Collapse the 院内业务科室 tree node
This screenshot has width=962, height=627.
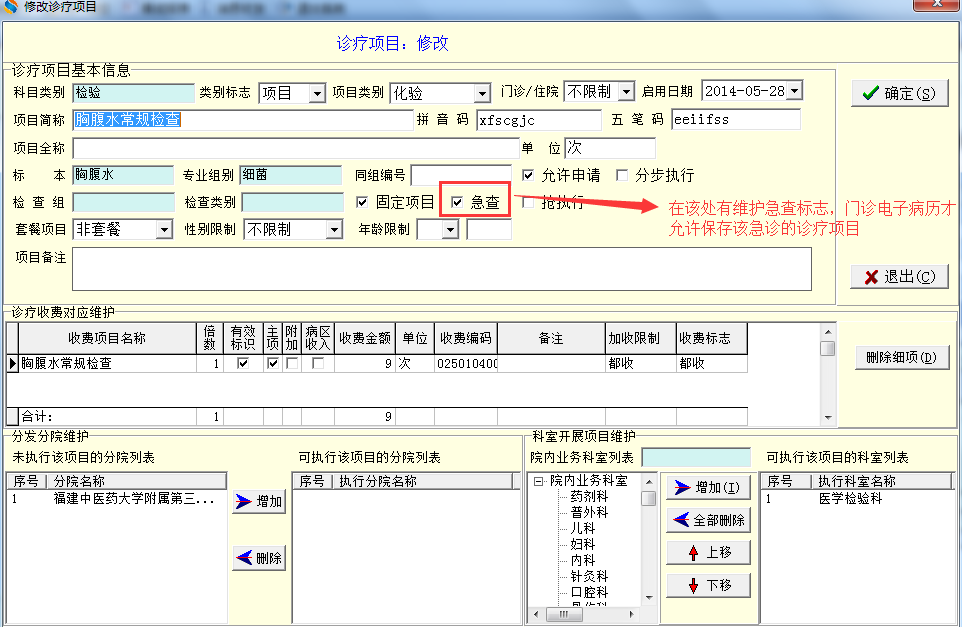point(538,481)
